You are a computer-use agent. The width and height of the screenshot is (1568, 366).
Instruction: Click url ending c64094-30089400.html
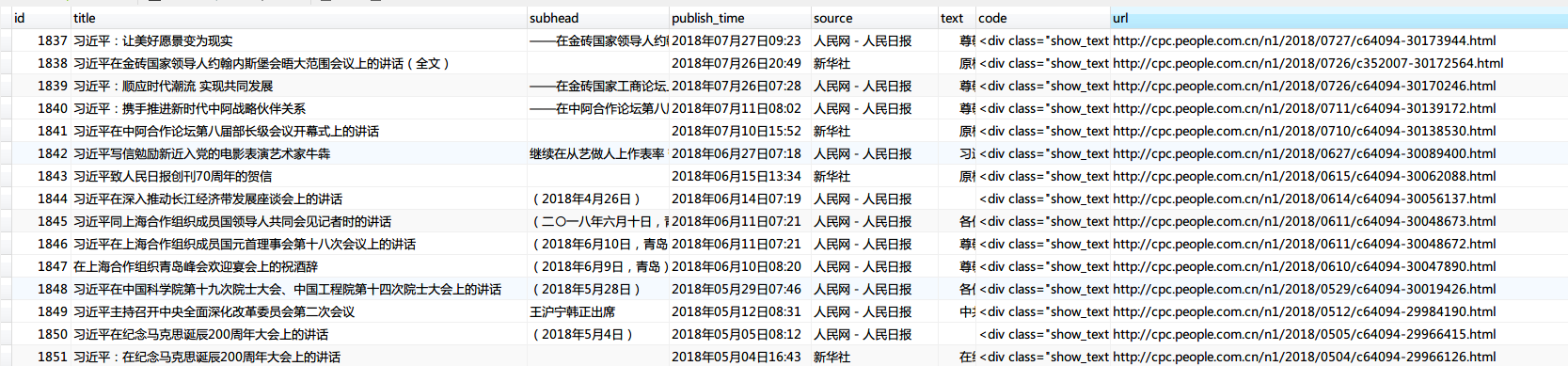point(1305,153)
